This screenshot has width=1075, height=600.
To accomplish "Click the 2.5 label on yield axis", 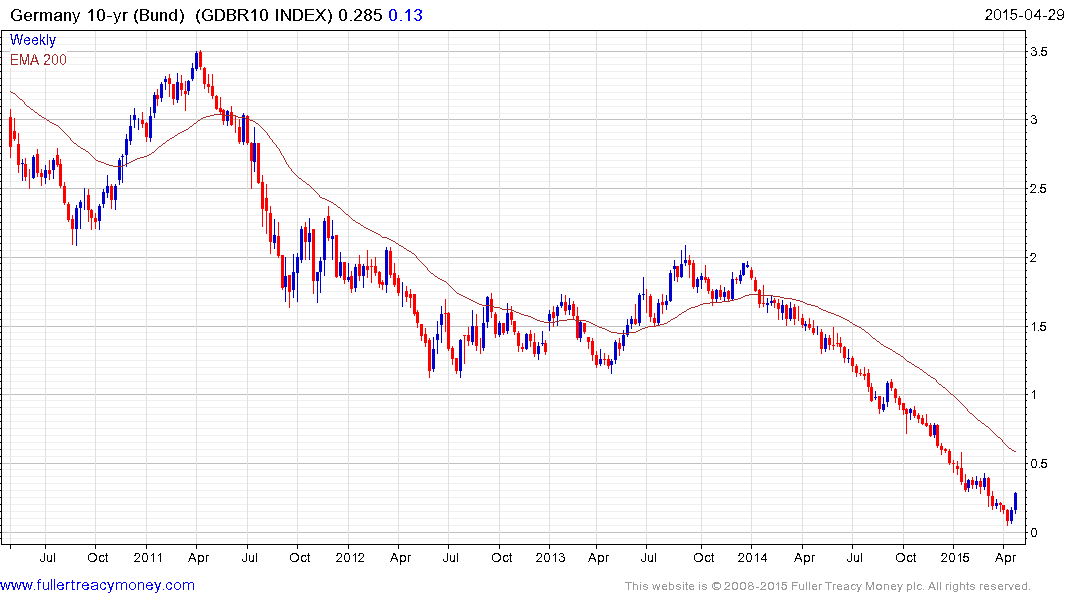I will [x=1040, y=189].
